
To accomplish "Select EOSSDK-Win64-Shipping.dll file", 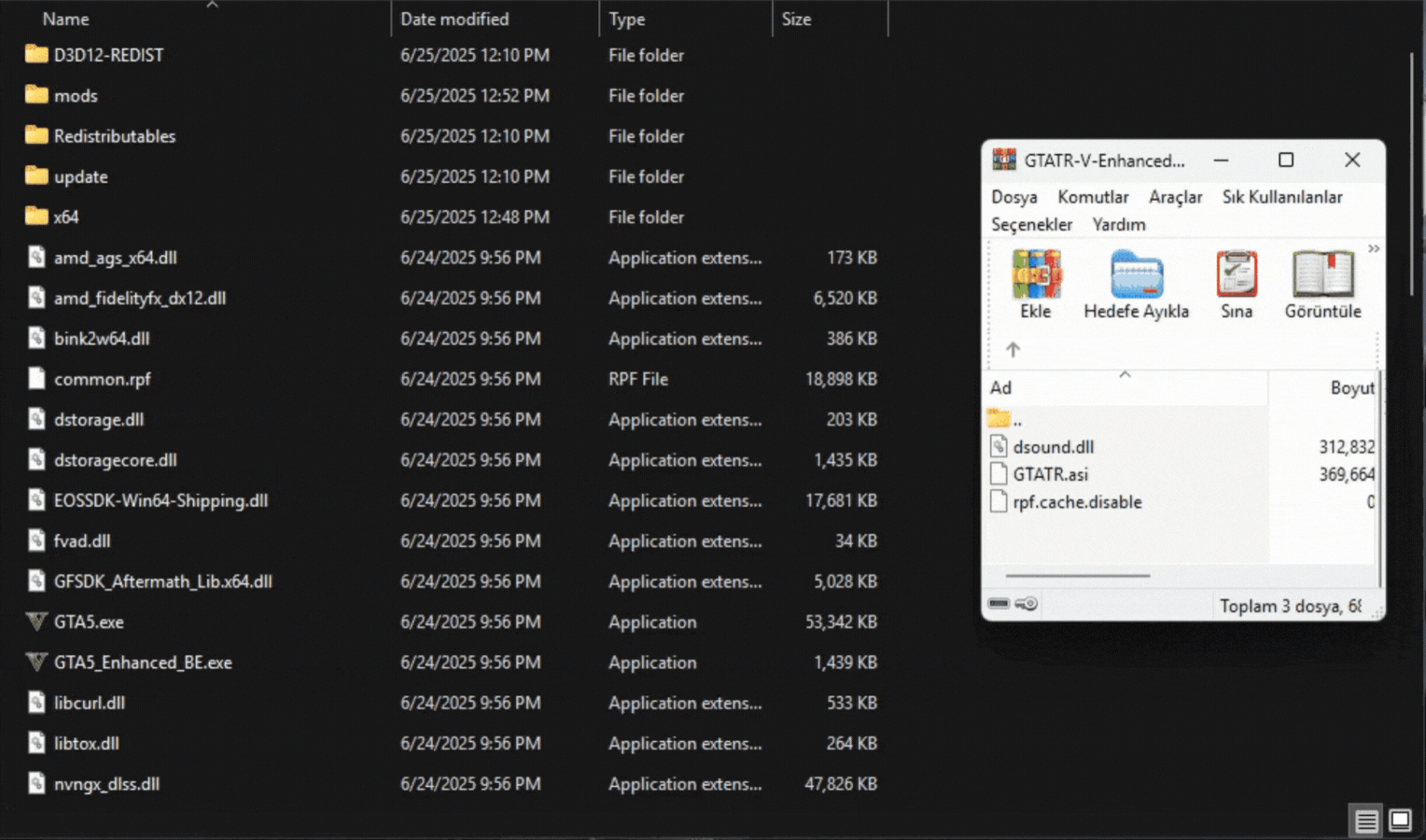I will (x=161, y=500).
